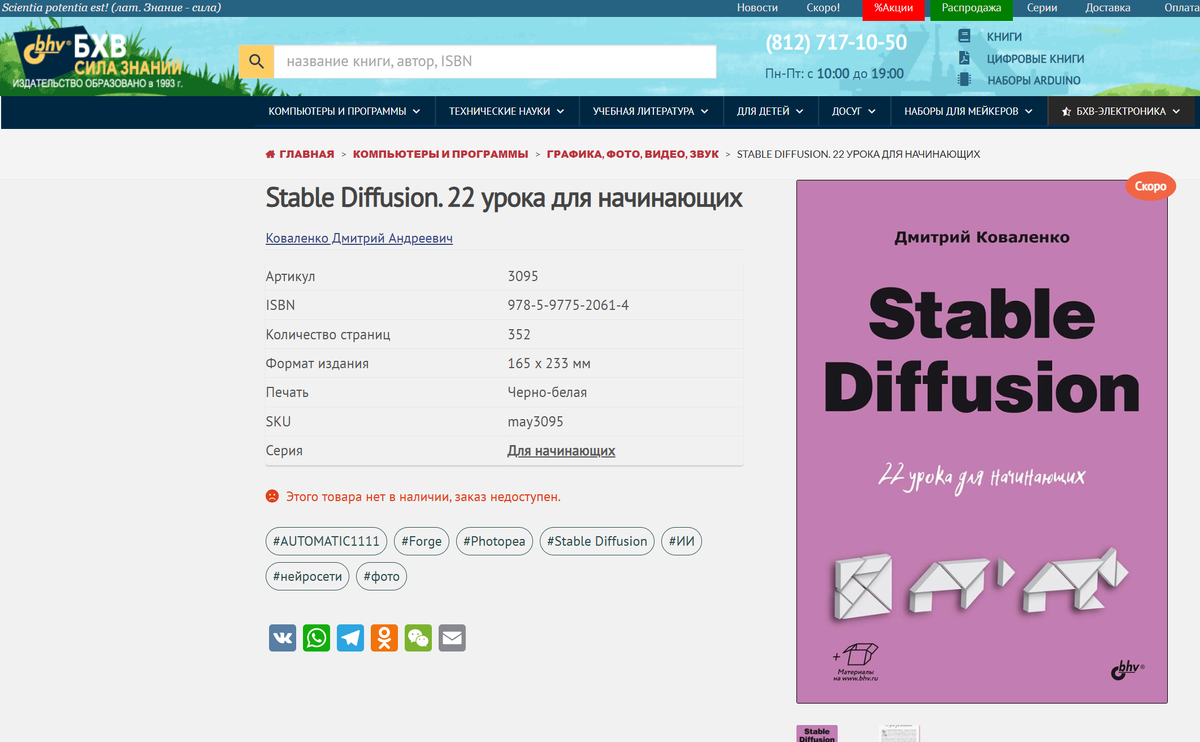Open НАБОРЫ ARDUINO section link
The height and width of the screenshot is (742, 1200).
pyautogui.click(x=1034, y=81)
